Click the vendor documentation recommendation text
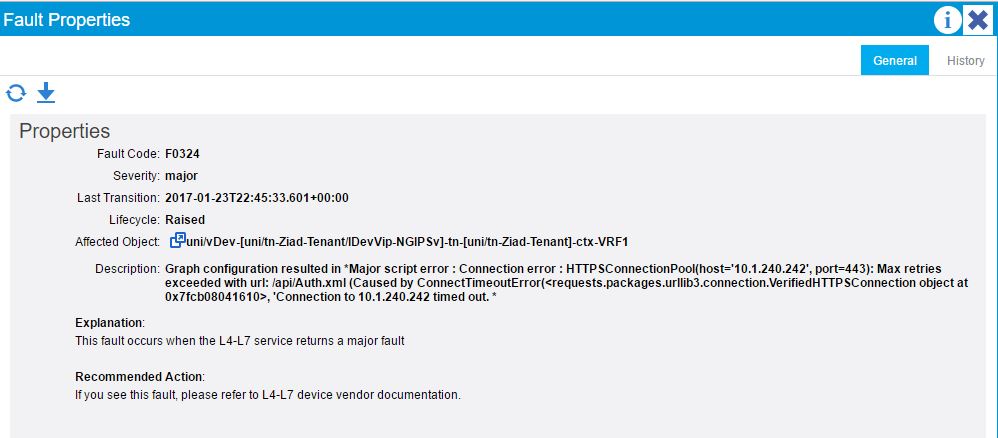The width and height of the screenshot is (998, 438). 267,395
